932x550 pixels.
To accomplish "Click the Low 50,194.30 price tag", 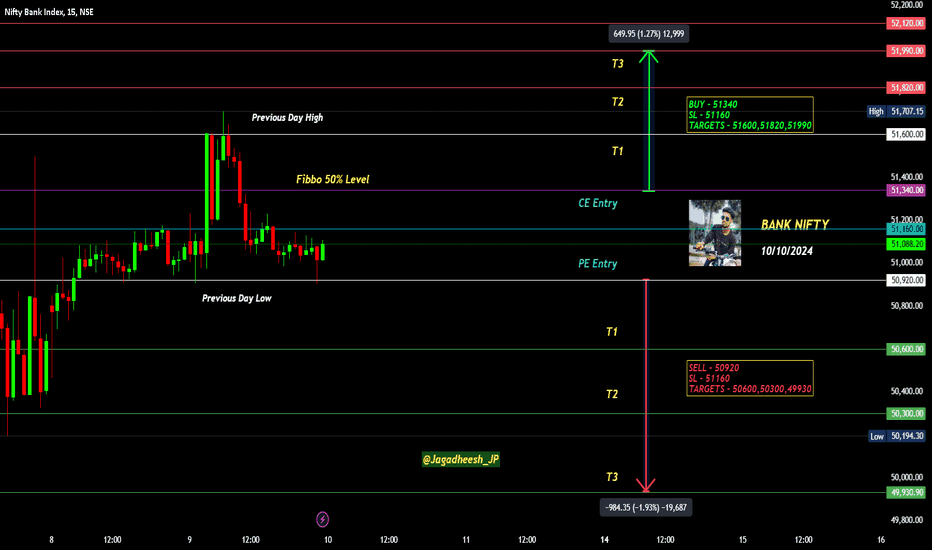I will (x=897, y=436).
